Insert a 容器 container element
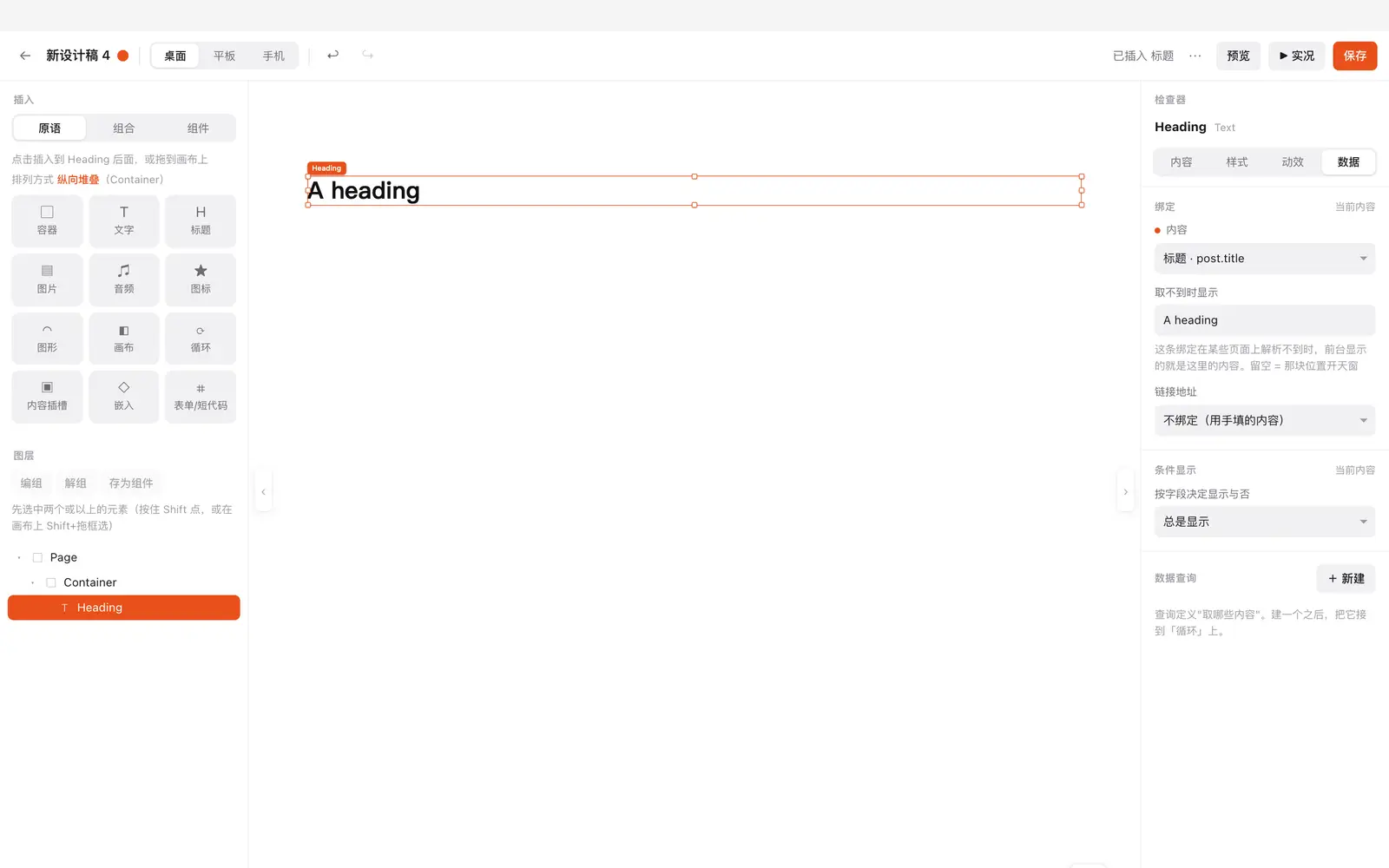The image size is (1389, 868). (x=47, y=220)
